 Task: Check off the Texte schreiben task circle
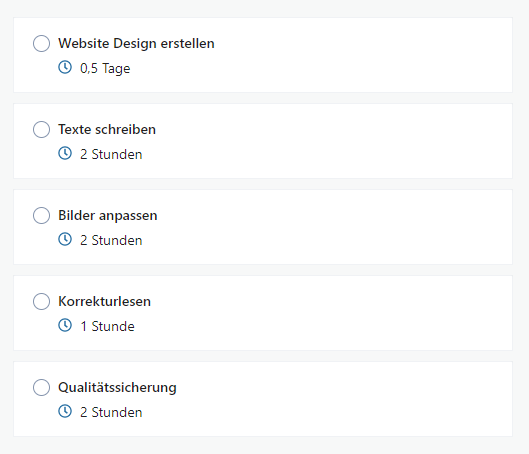pos(41,130)
